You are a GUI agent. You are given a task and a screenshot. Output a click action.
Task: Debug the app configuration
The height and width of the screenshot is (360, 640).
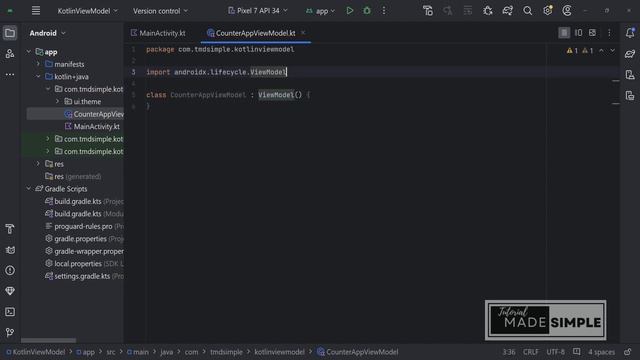(367, 11)
